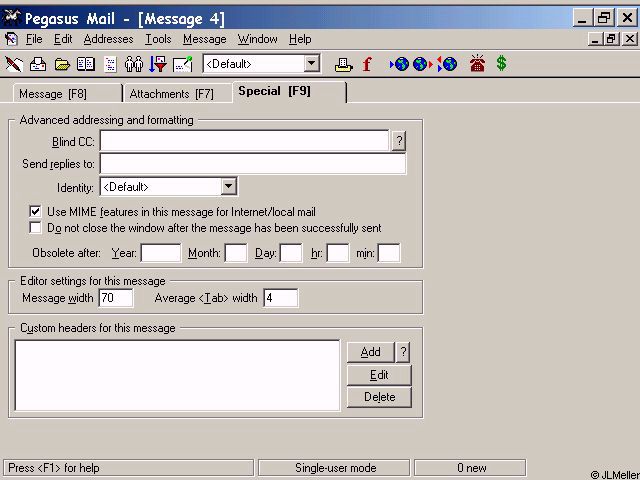Switch to the Attachments [F7] tab
The image size is (640, 480).
(177, 94)
